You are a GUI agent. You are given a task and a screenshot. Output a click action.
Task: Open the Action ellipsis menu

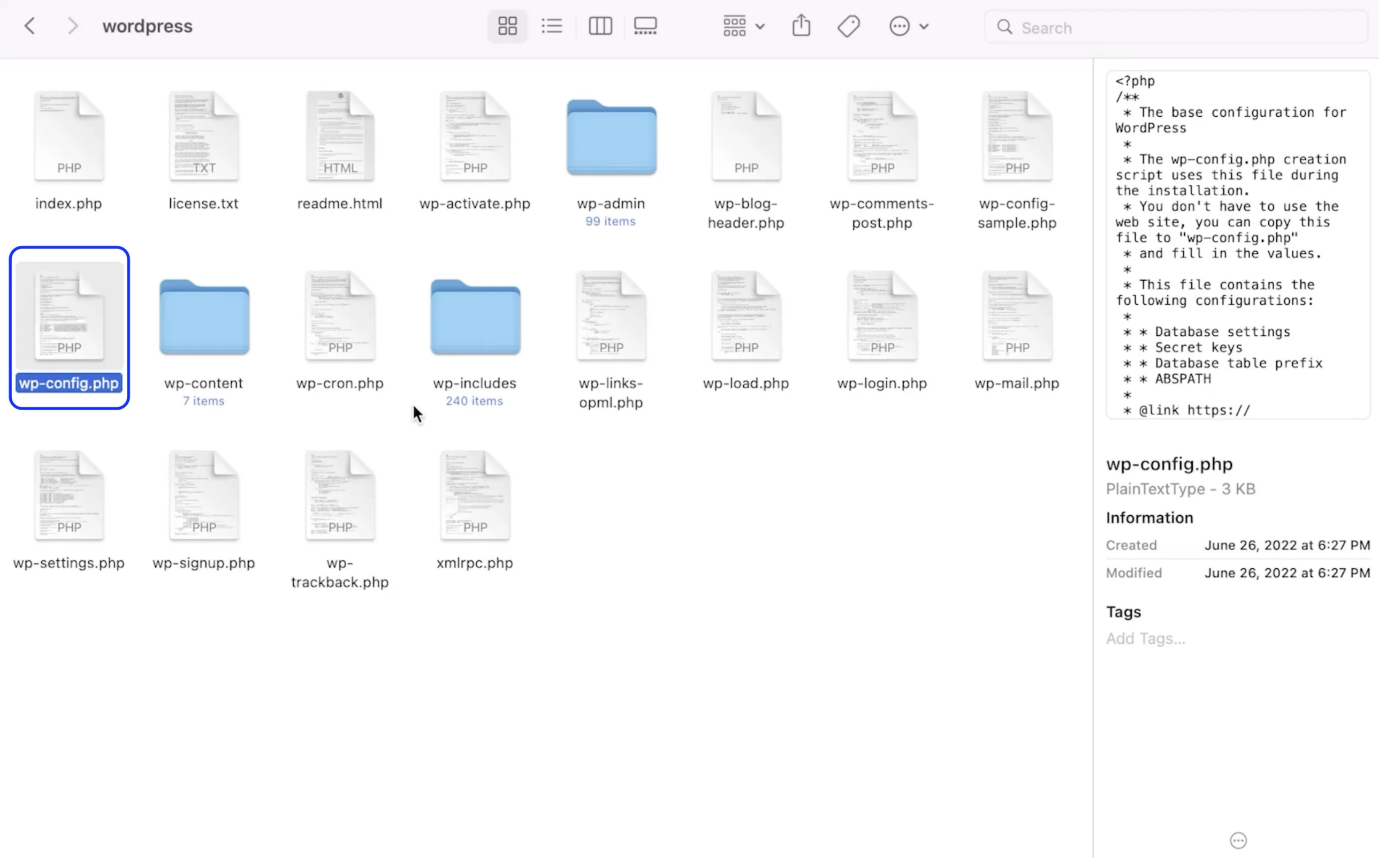coord(909,26)
